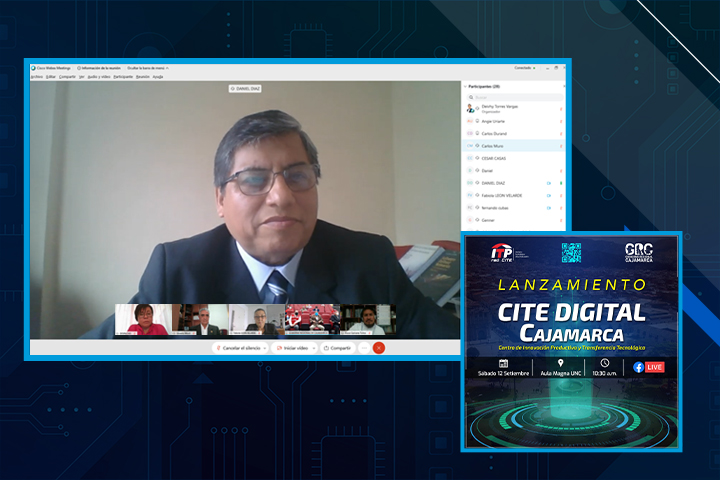This screenshot has height=480, width=720.
Task: Expand the video options arrow beside Iniciar video
Action: pyautogui.click(x=313, y=348)
